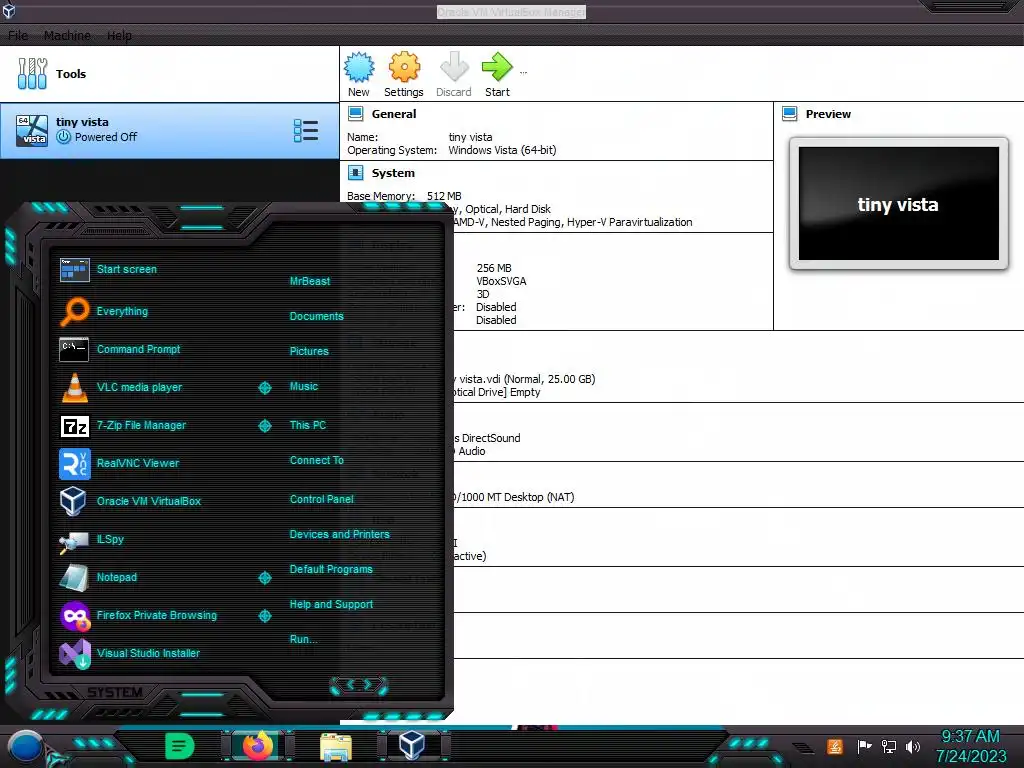Launch ILSpy from start menu
1024x768 pixels.
point(91,539)
